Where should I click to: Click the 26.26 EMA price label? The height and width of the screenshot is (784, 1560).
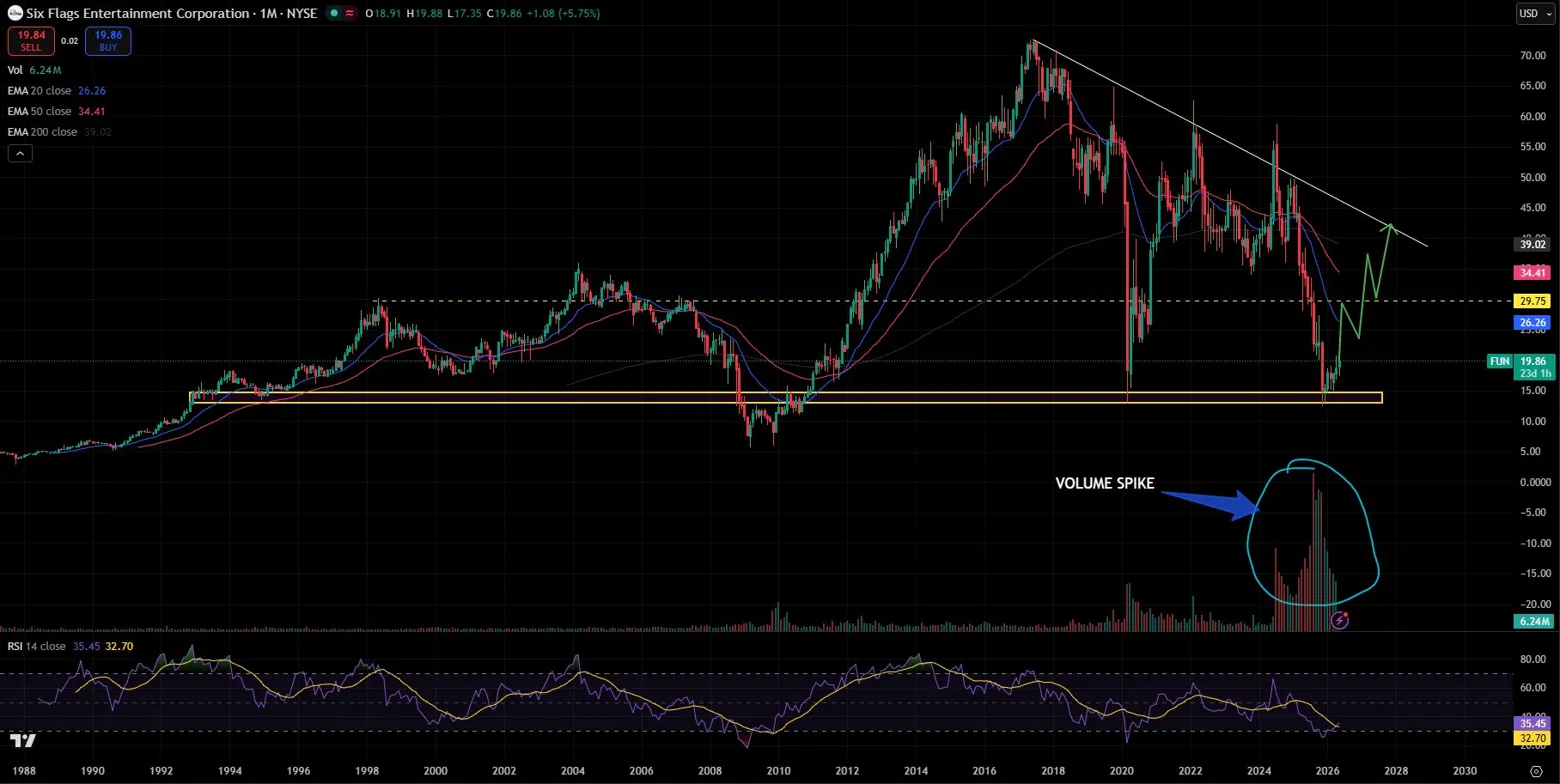1534,323
